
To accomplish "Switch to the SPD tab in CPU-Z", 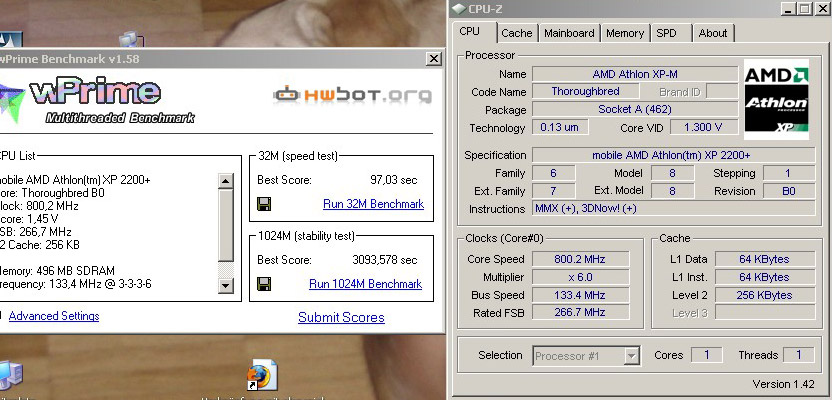I will click(666, 33).
